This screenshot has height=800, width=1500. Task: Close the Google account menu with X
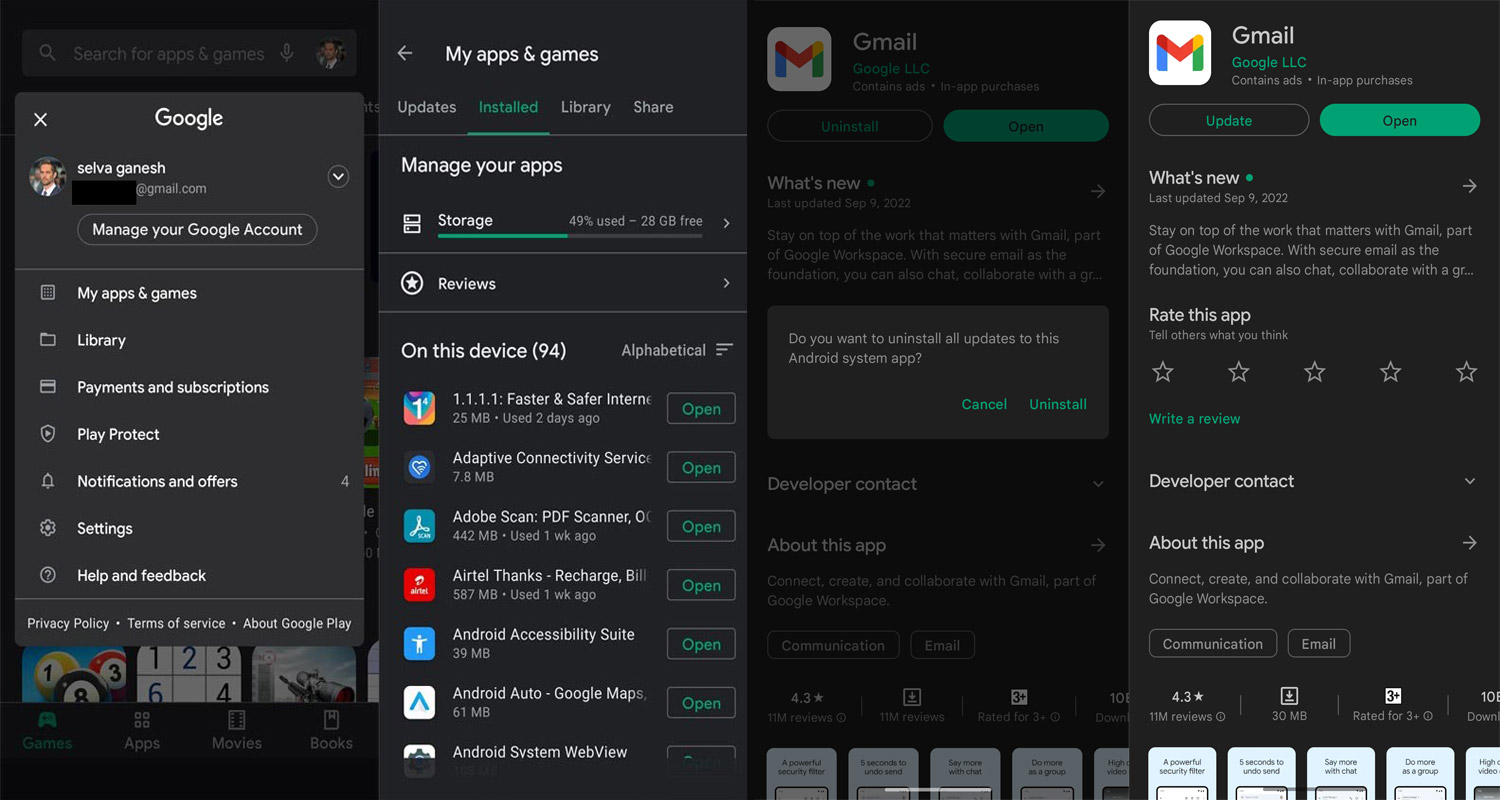(x=40, y=120)
